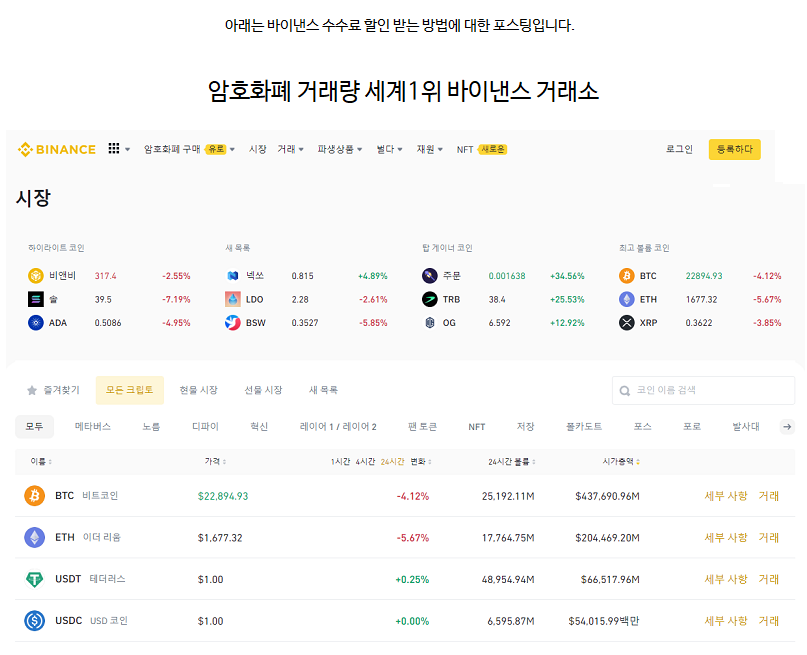807x655 pixels.
Task: Select the 디파이 category filter
Action: click(x=205, y=427)
